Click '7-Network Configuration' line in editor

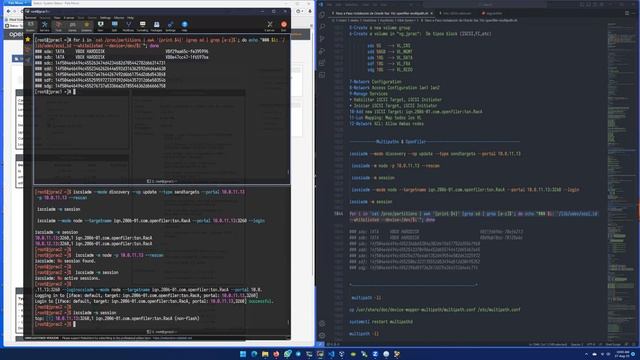click(375, 82)
